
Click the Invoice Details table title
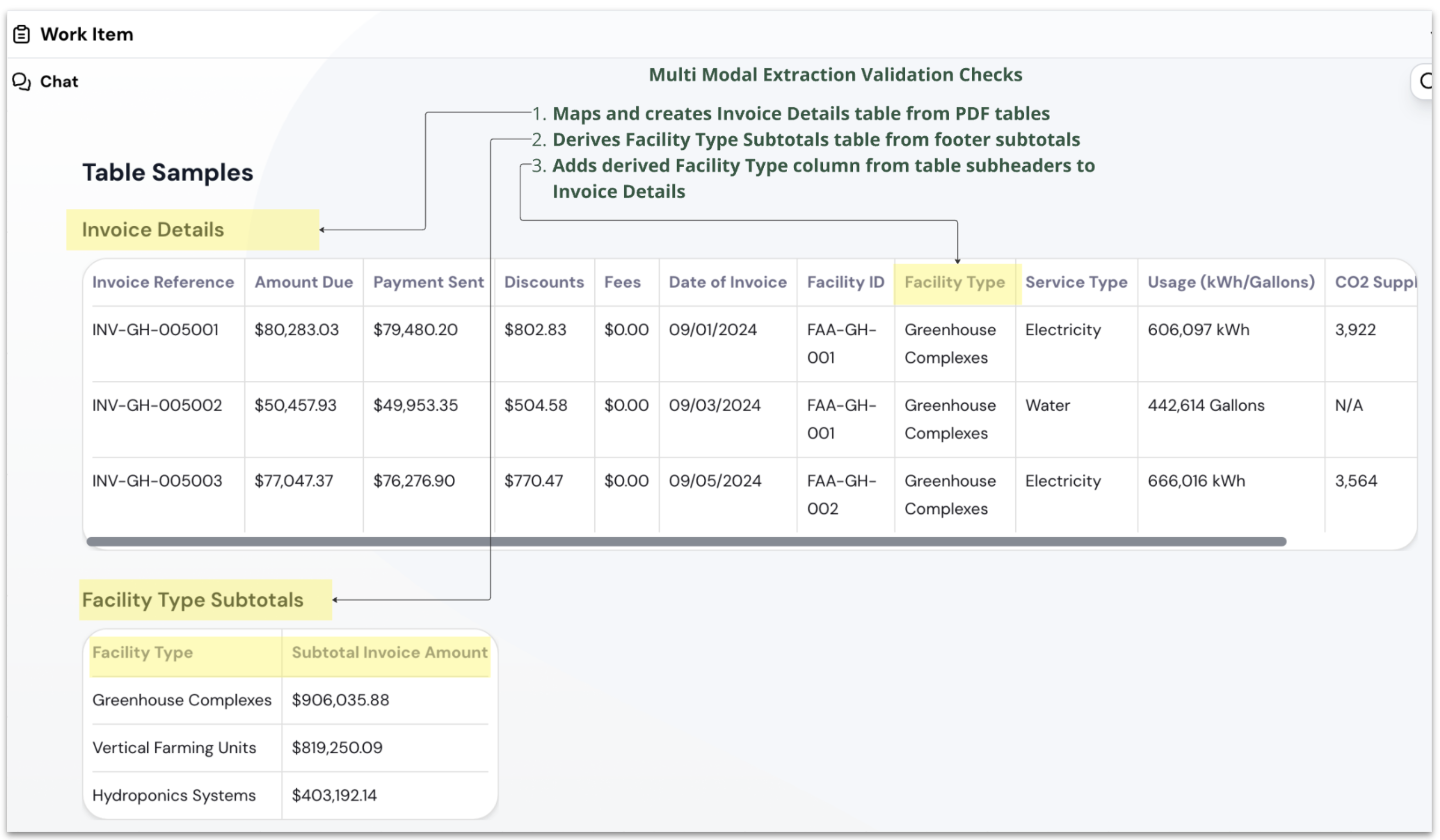pos(152,230)
